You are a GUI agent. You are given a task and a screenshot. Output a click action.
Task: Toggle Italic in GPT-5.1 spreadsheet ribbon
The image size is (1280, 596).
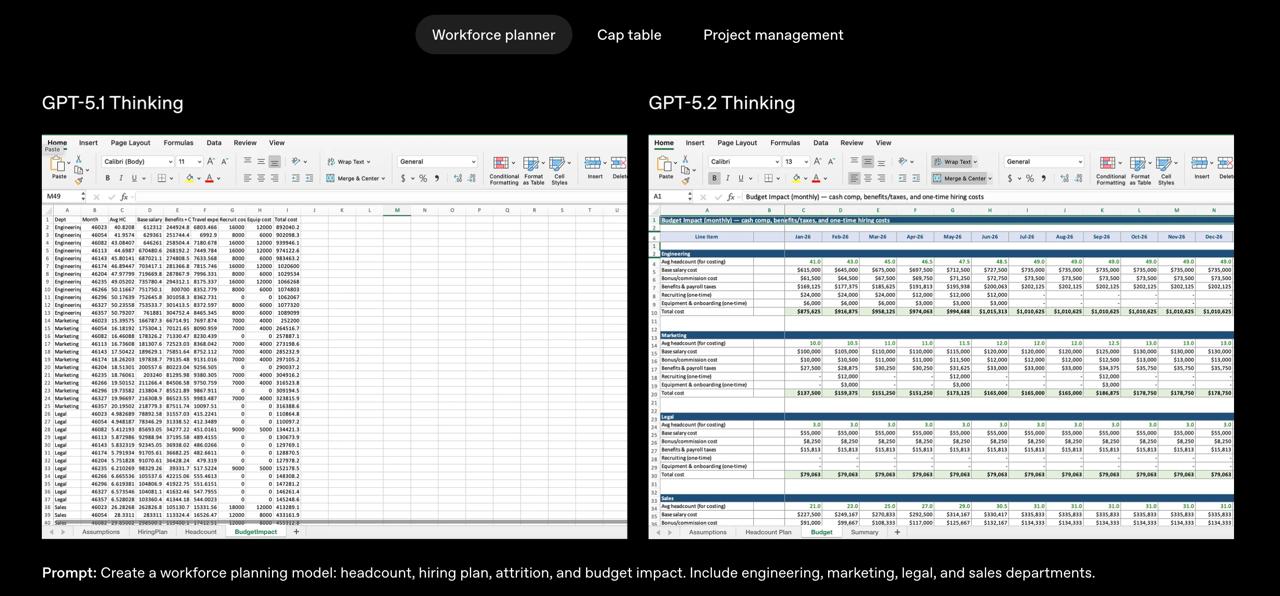pyautogui.click(x=120, y=178)
